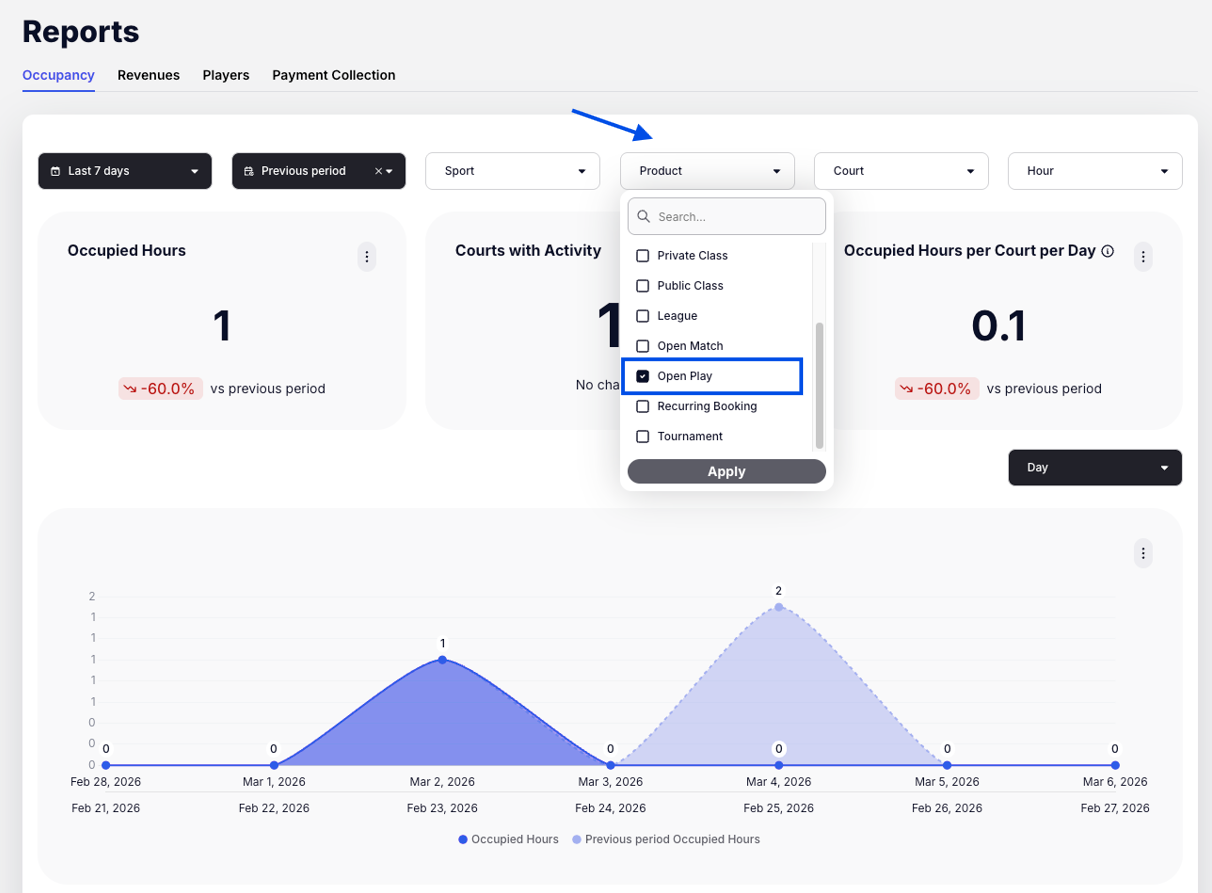Click the magnifier icon in the product search
This screenshot has width=1212, height=893.
click(643, 216)
